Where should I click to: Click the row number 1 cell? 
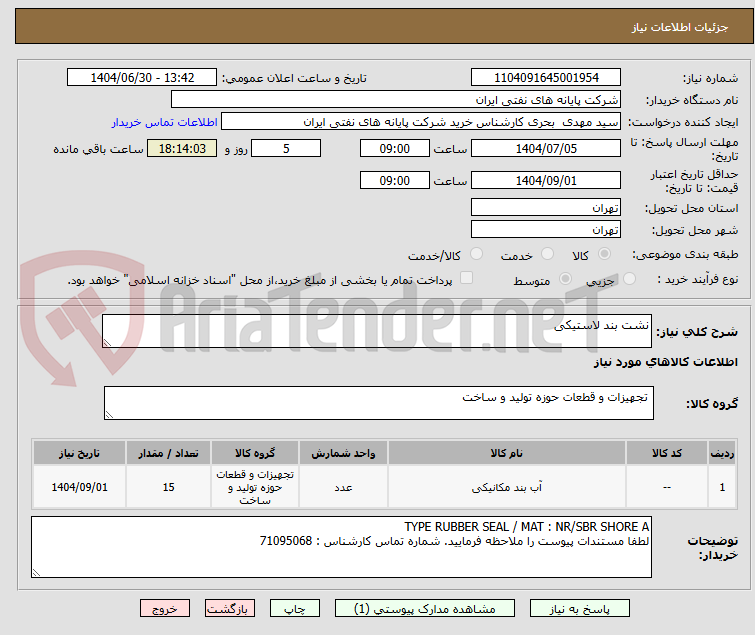(722, 487)
